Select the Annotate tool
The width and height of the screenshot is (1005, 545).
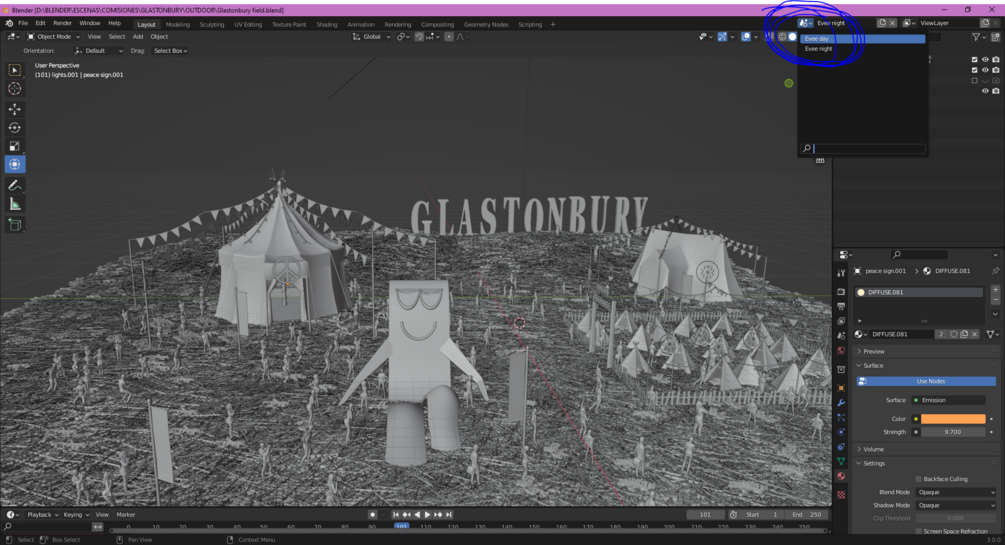[x=15, y=185]
